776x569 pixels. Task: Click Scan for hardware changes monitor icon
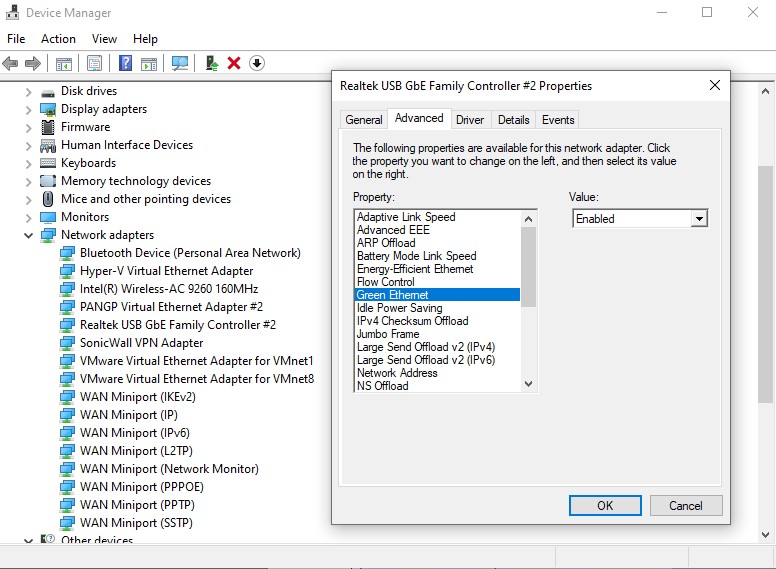[180, 63]
